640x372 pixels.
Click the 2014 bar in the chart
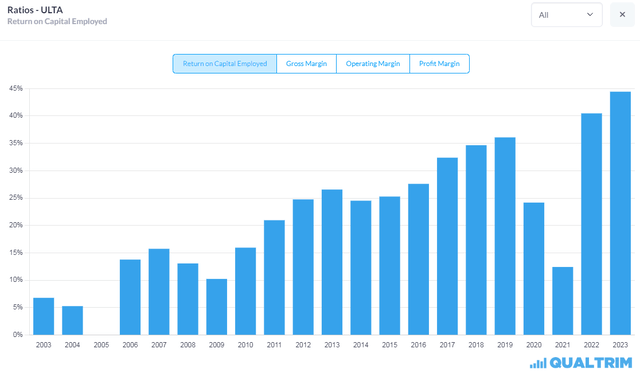(x=361, y=268)
